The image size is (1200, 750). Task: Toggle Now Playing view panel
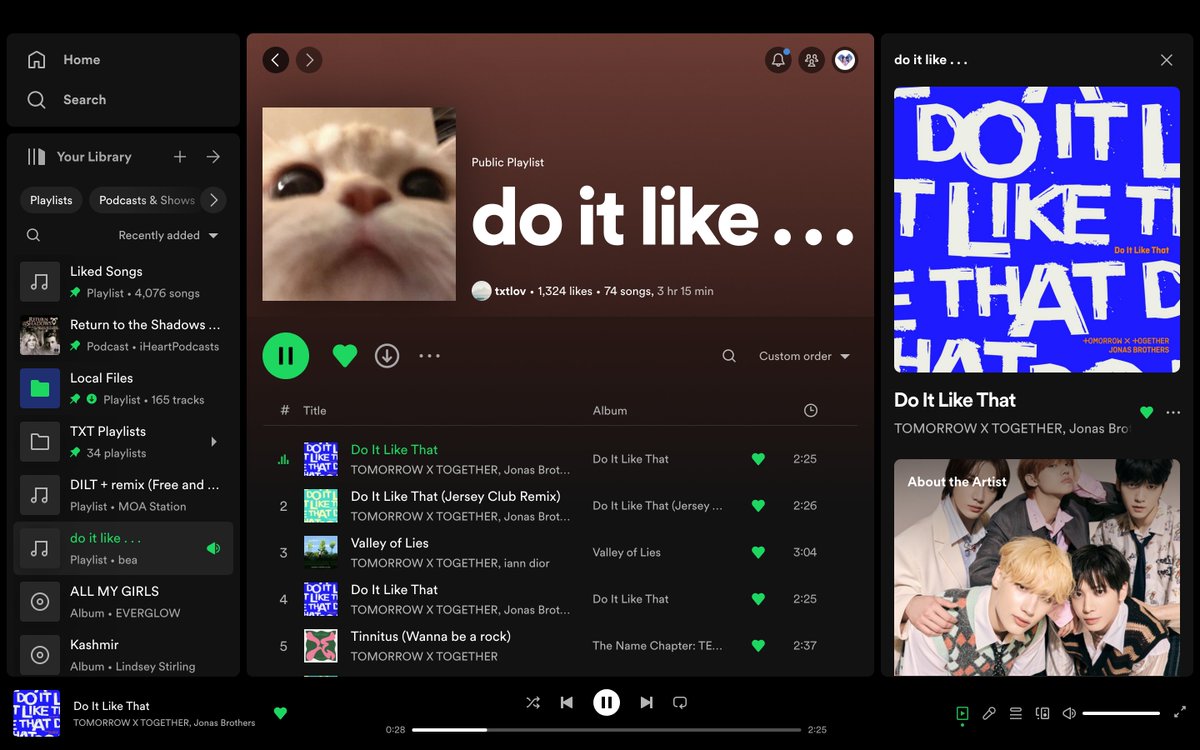click(962, 713)
